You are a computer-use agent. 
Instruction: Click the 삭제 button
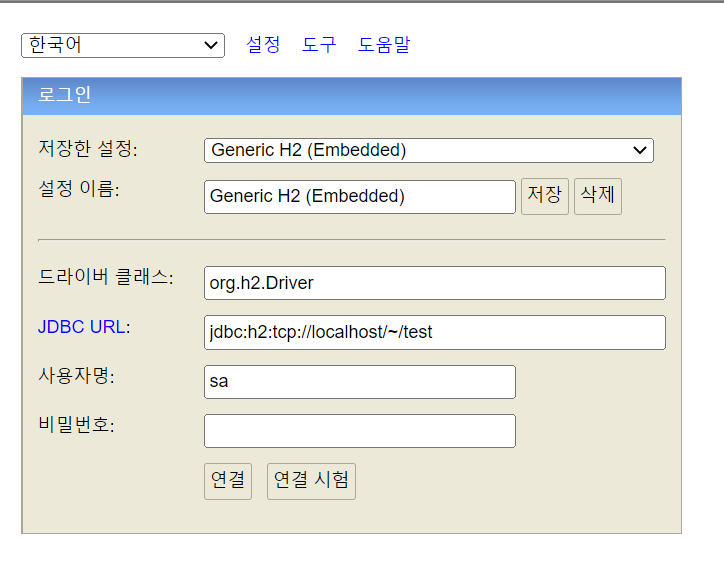tap(597, 196)
